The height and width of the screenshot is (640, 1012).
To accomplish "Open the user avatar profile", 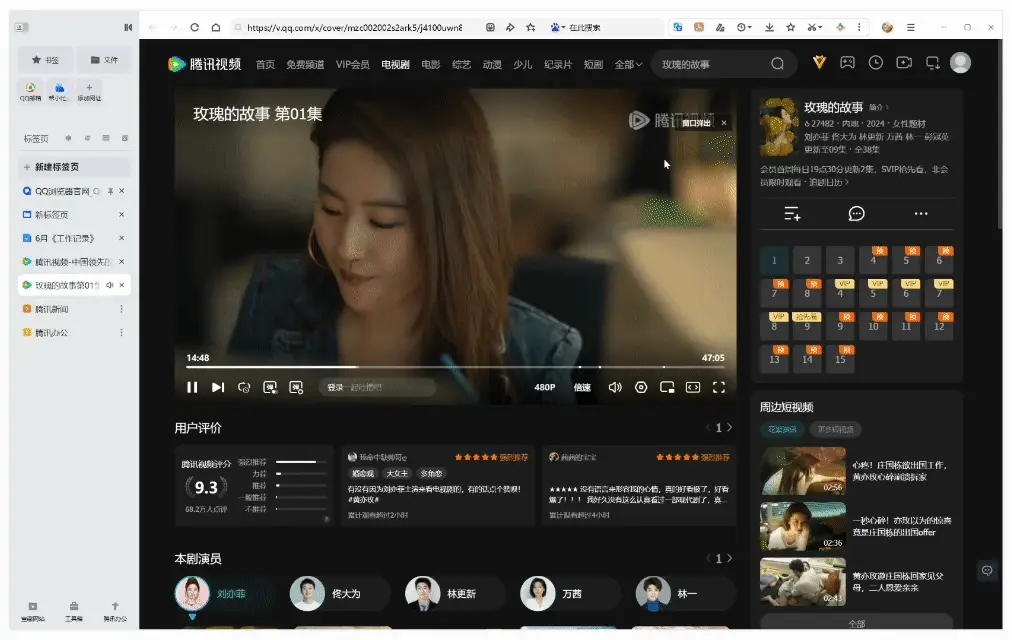I will click(x=960, y=62).
